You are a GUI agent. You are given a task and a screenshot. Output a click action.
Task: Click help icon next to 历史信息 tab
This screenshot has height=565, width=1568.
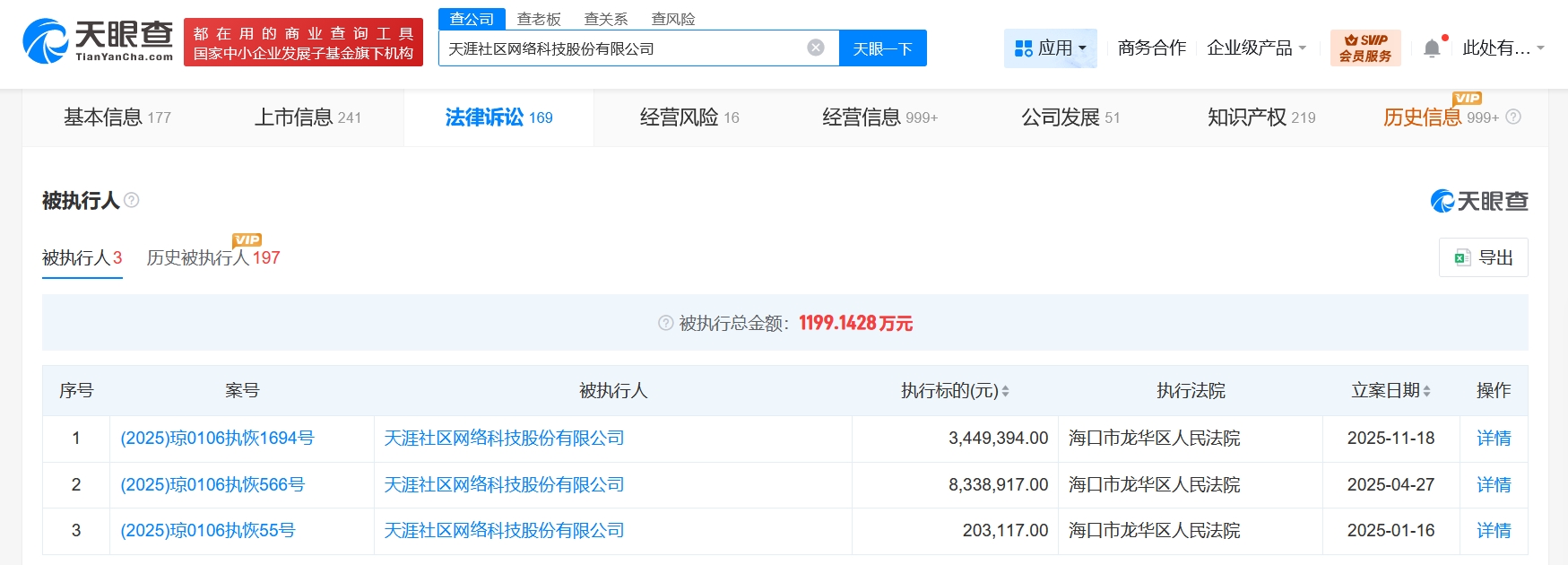point(1513,117)
